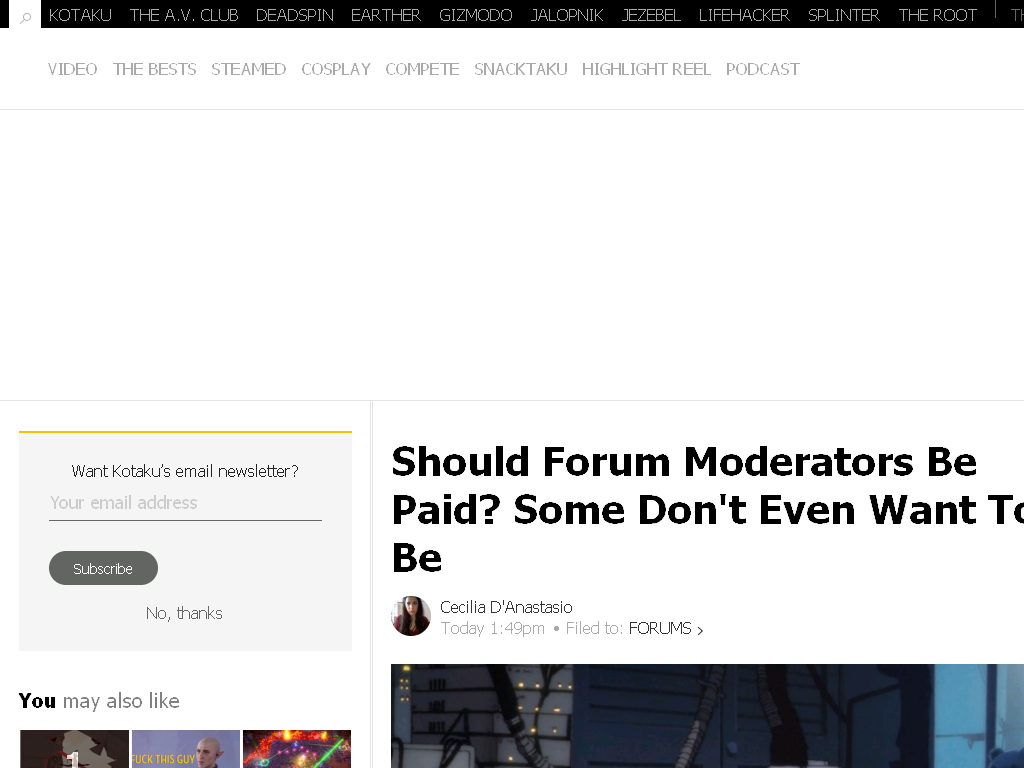The width and height of the screenshot is (1024, 768).
Task: Open the thumbnail captioned 'FUCK THIS GUY'
Action: (185, 749)
